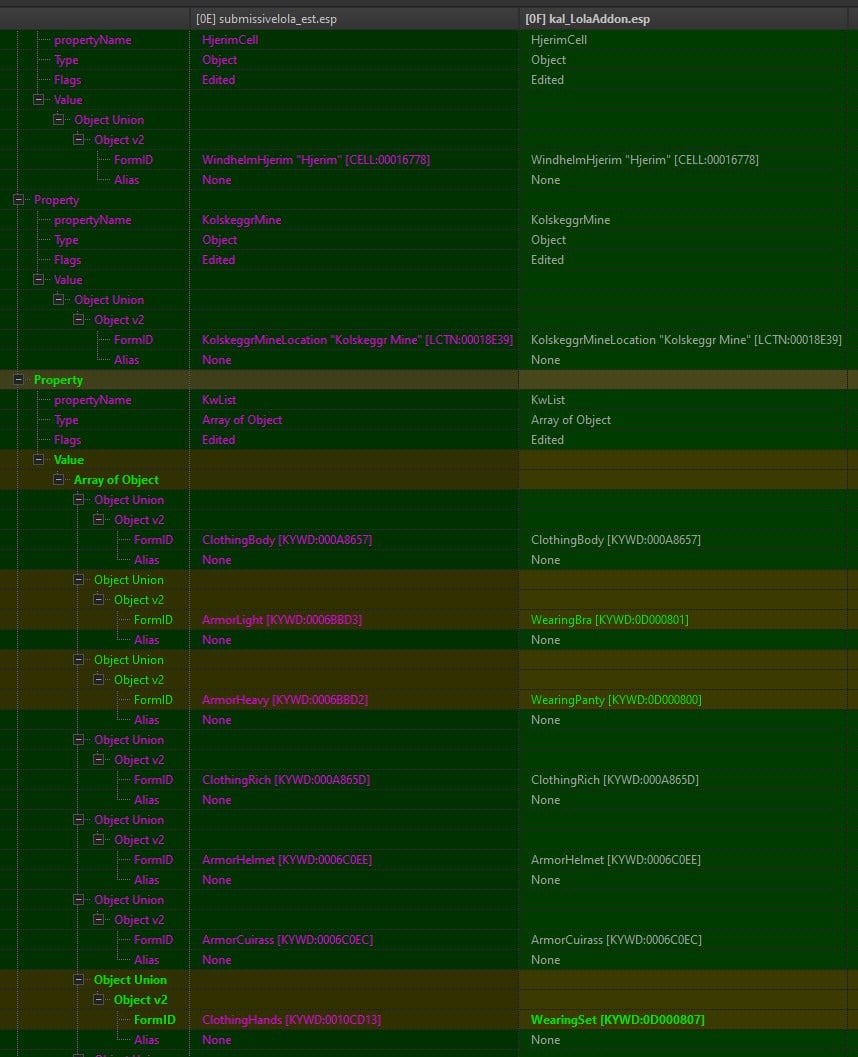This screenshot has width=858, height=1057.
Task: Collapse the Object v2 node containing ClothingRich
Action: tap(98, 760)
